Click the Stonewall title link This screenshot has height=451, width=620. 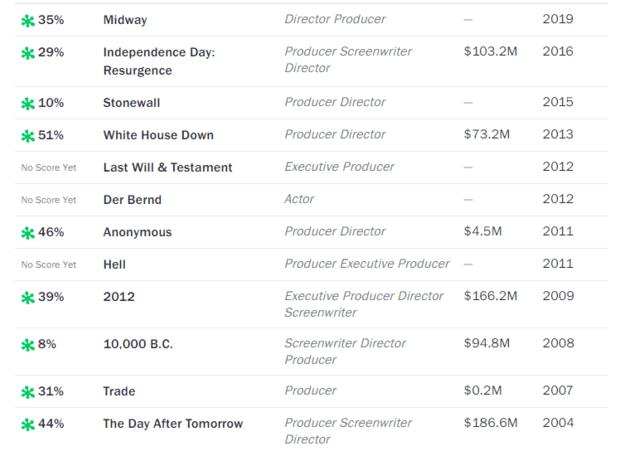click(131, 103)
